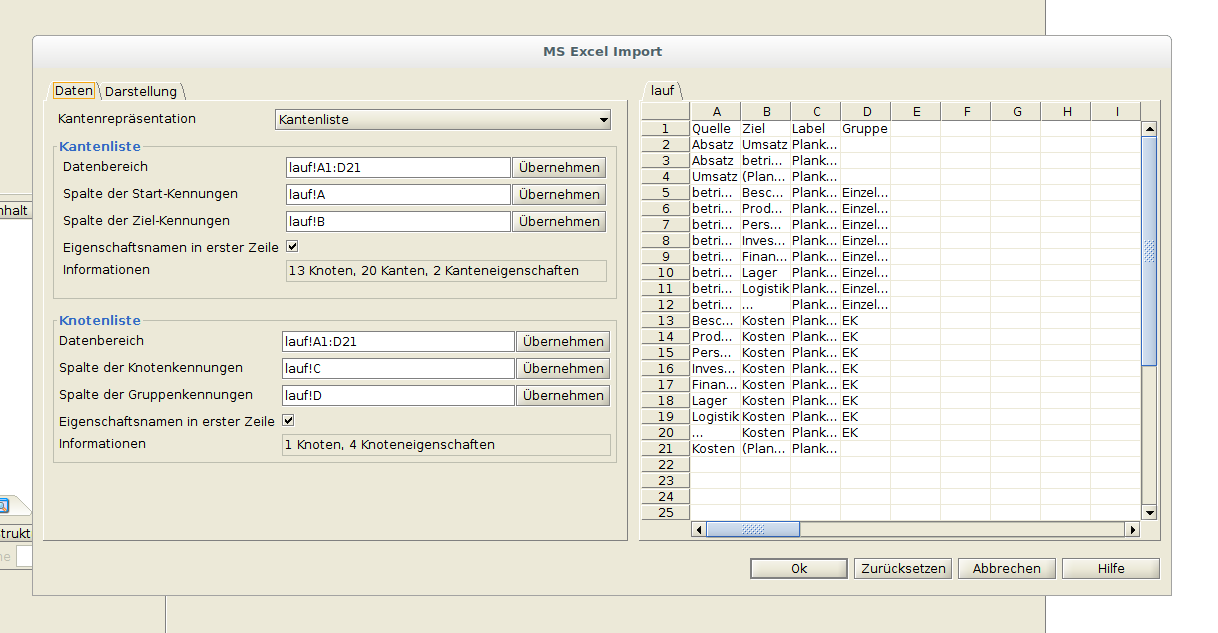Click the spreadsheet vertical scroll down arrow
Screen dimensions: 1218x633
(x=1149, y=513)
